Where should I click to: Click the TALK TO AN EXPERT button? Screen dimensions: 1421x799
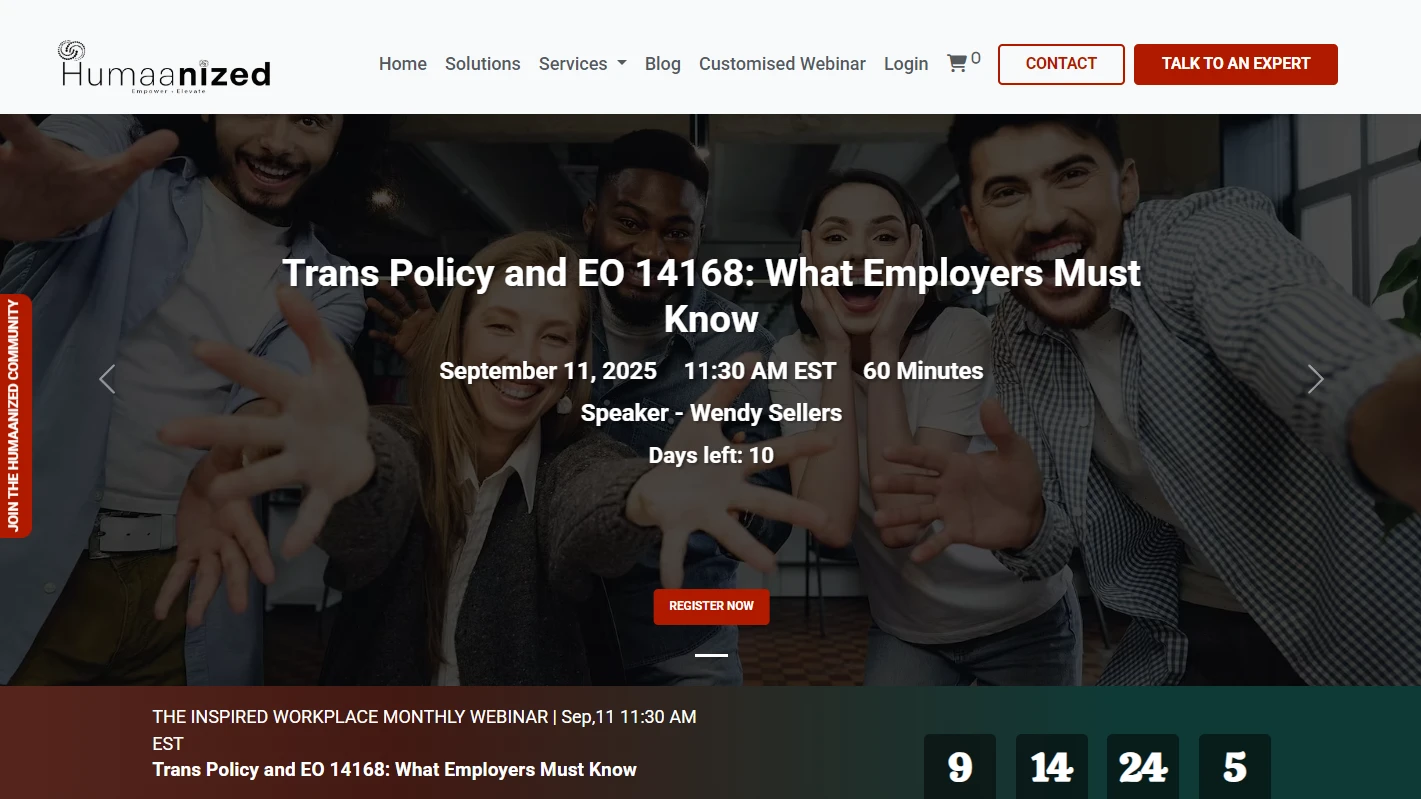1235,64
